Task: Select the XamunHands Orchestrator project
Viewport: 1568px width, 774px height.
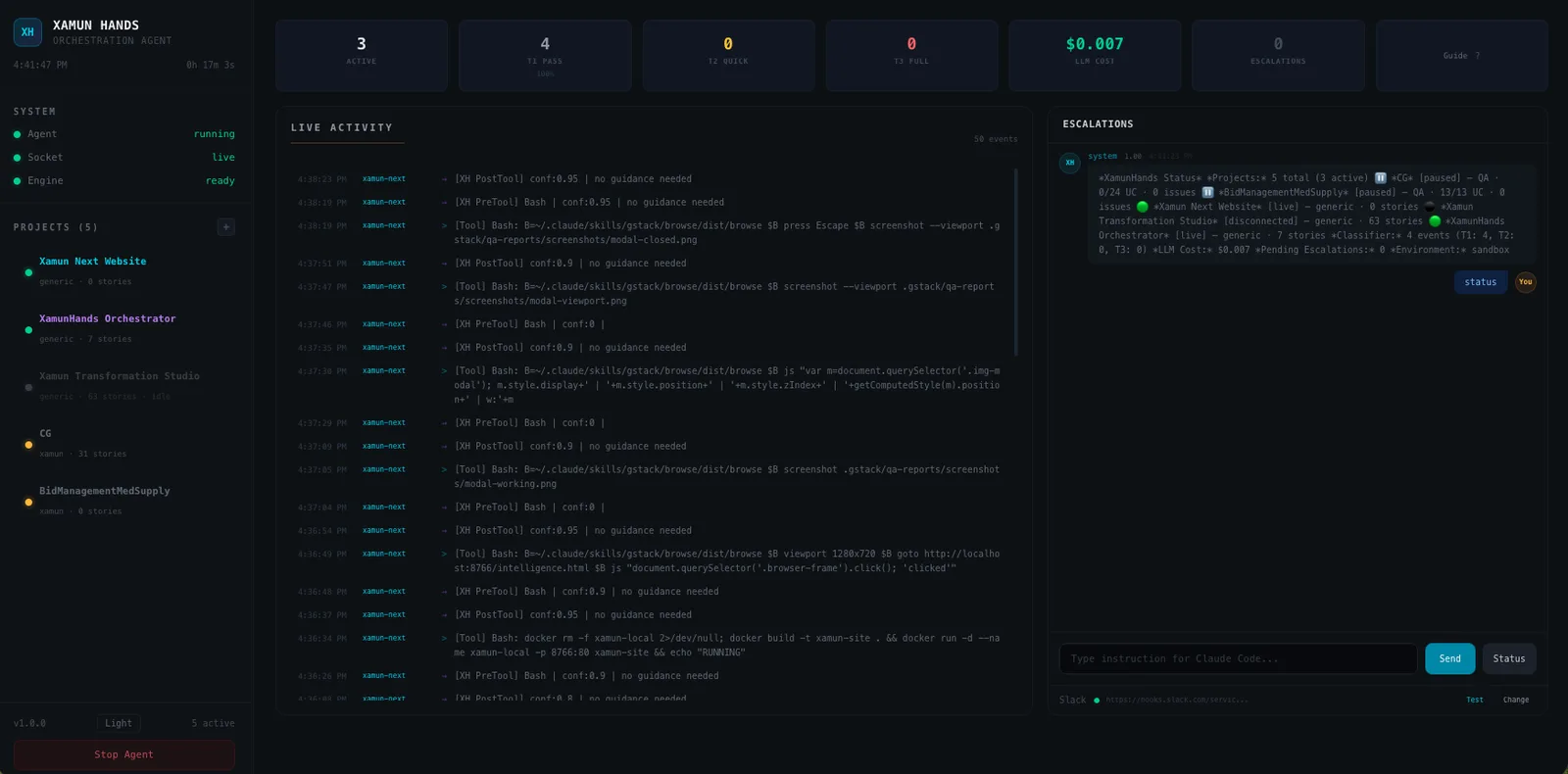Action: click(x=125, y=328)
